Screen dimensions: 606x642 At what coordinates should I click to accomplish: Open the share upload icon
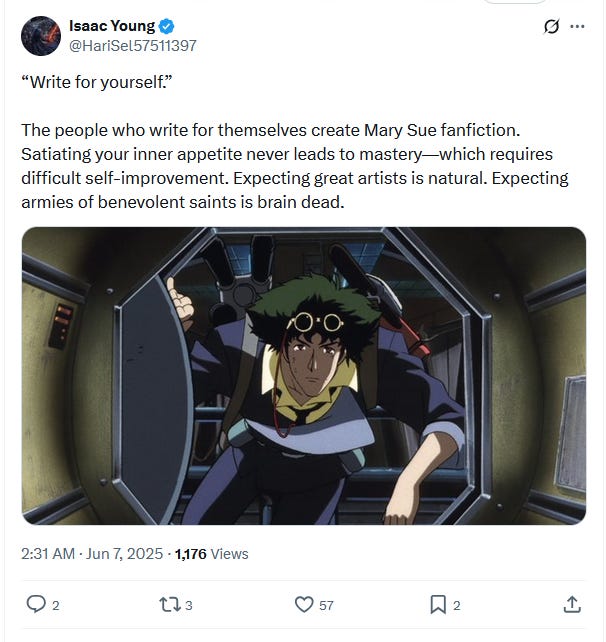point(572,604)
